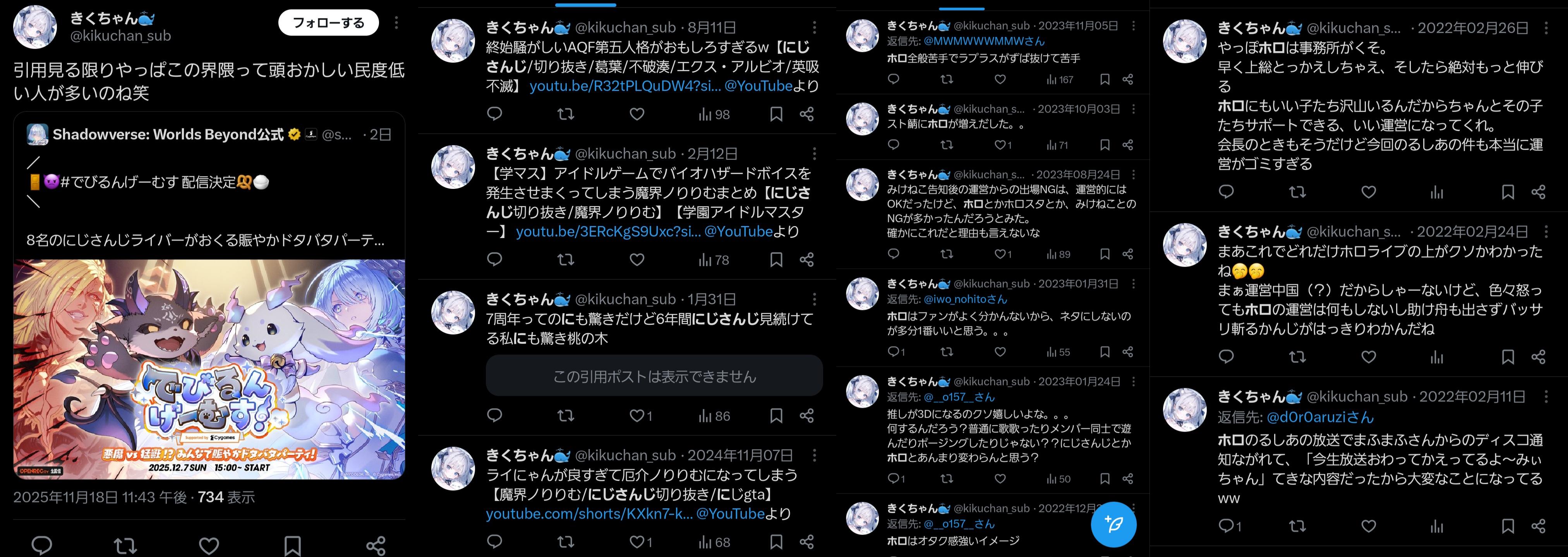Retweet the 2月12日 学マス tweet
Viewport: 1568px width, 557px height.
click(566, 260)
